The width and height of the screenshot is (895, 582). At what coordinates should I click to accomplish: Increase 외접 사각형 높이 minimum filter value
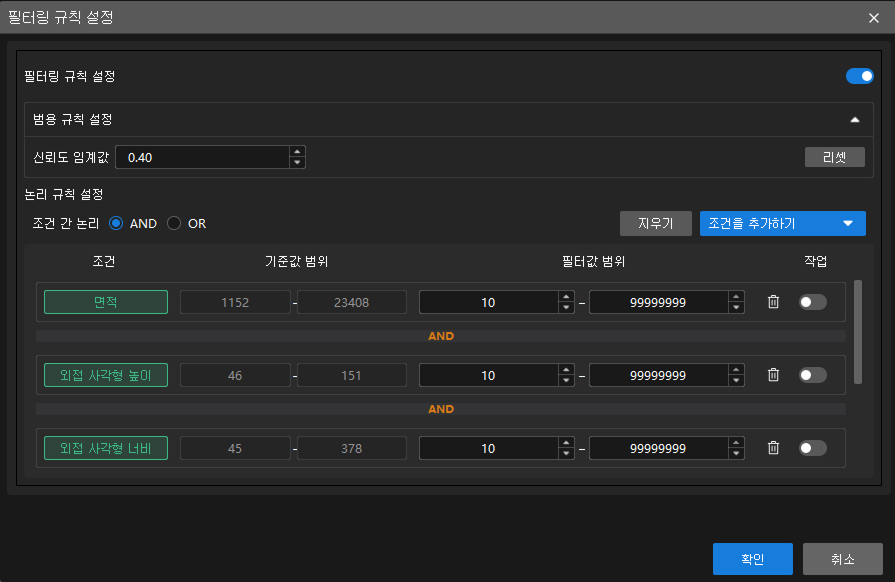[566, 370]
